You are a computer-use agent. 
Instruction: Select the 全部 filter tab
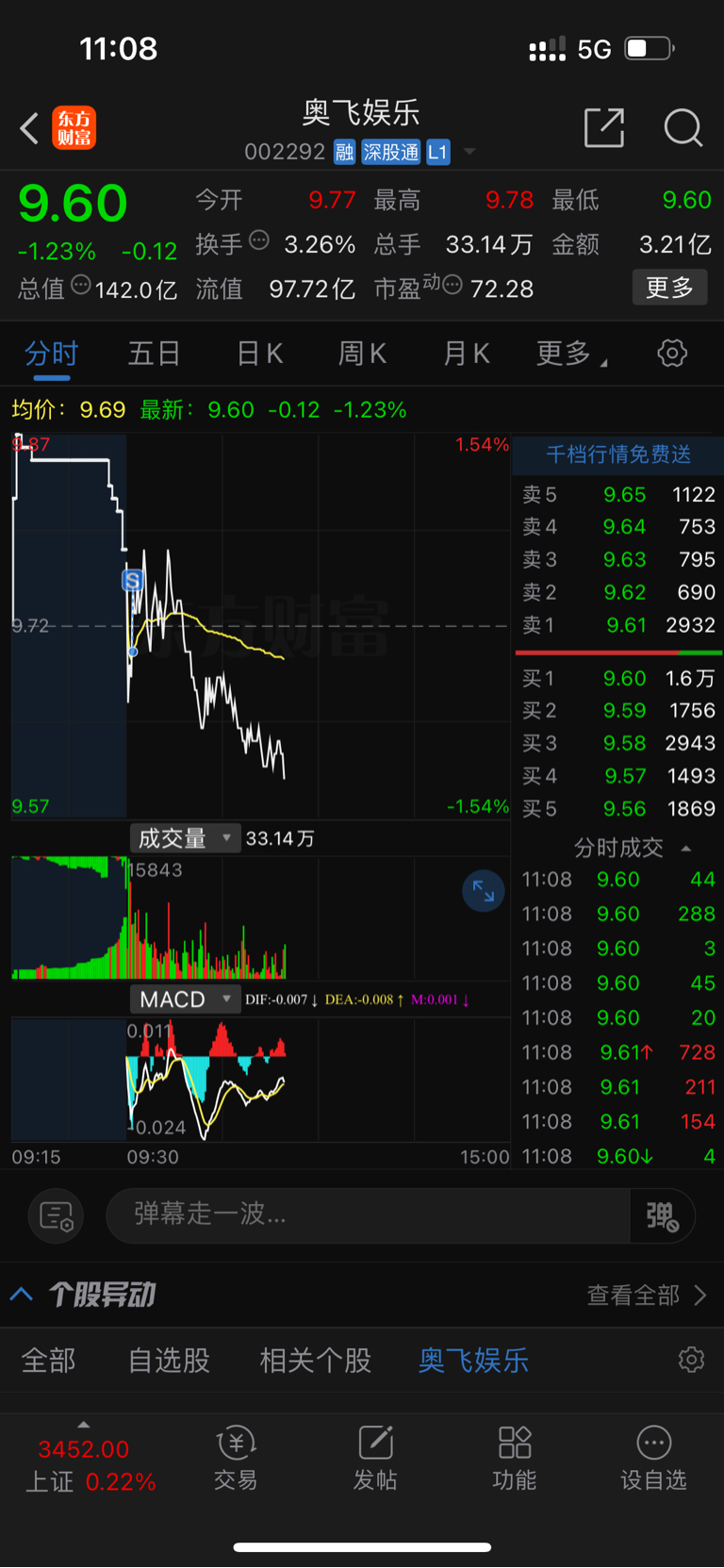coord(49,1361)
